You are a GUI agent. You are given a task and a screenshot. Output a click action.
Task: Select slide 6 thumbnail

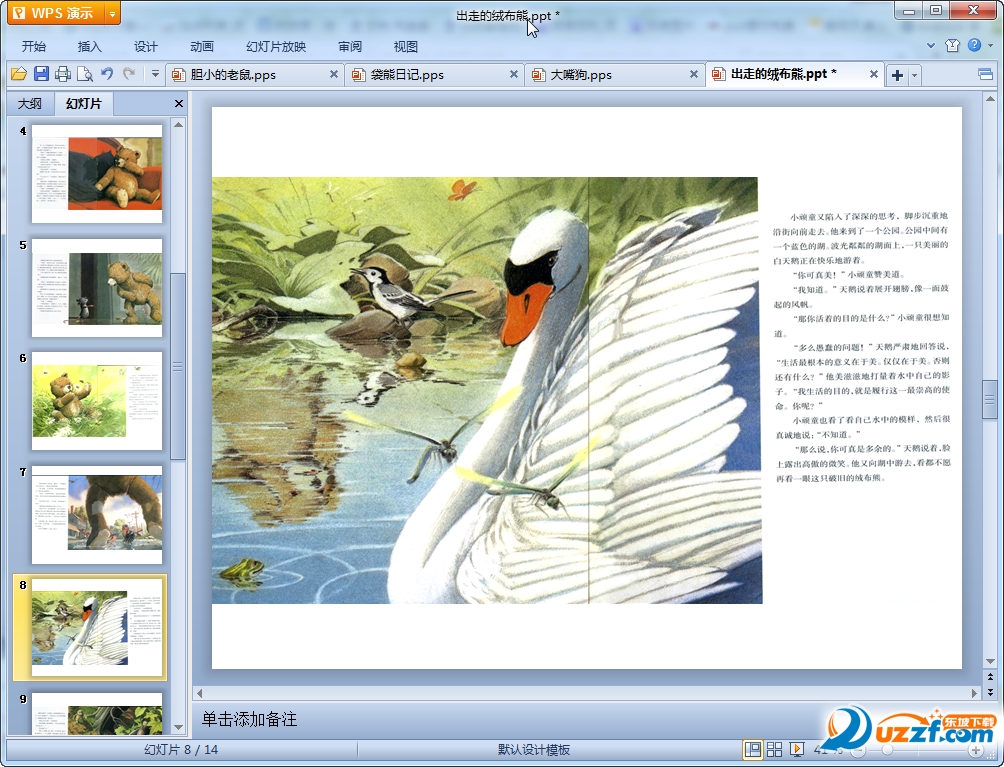pos(97,401)
